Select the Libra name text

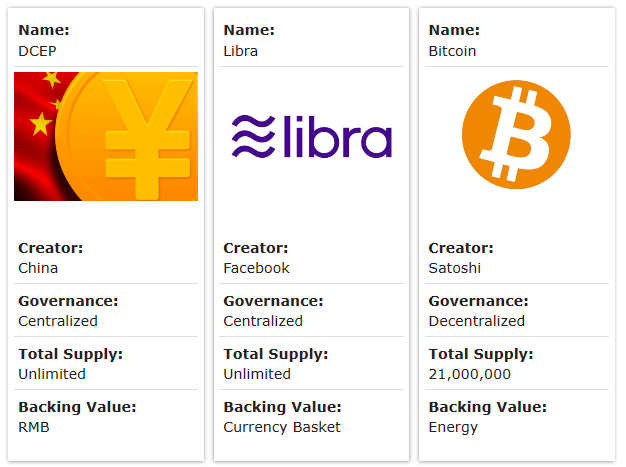click(x=241, y=51)
